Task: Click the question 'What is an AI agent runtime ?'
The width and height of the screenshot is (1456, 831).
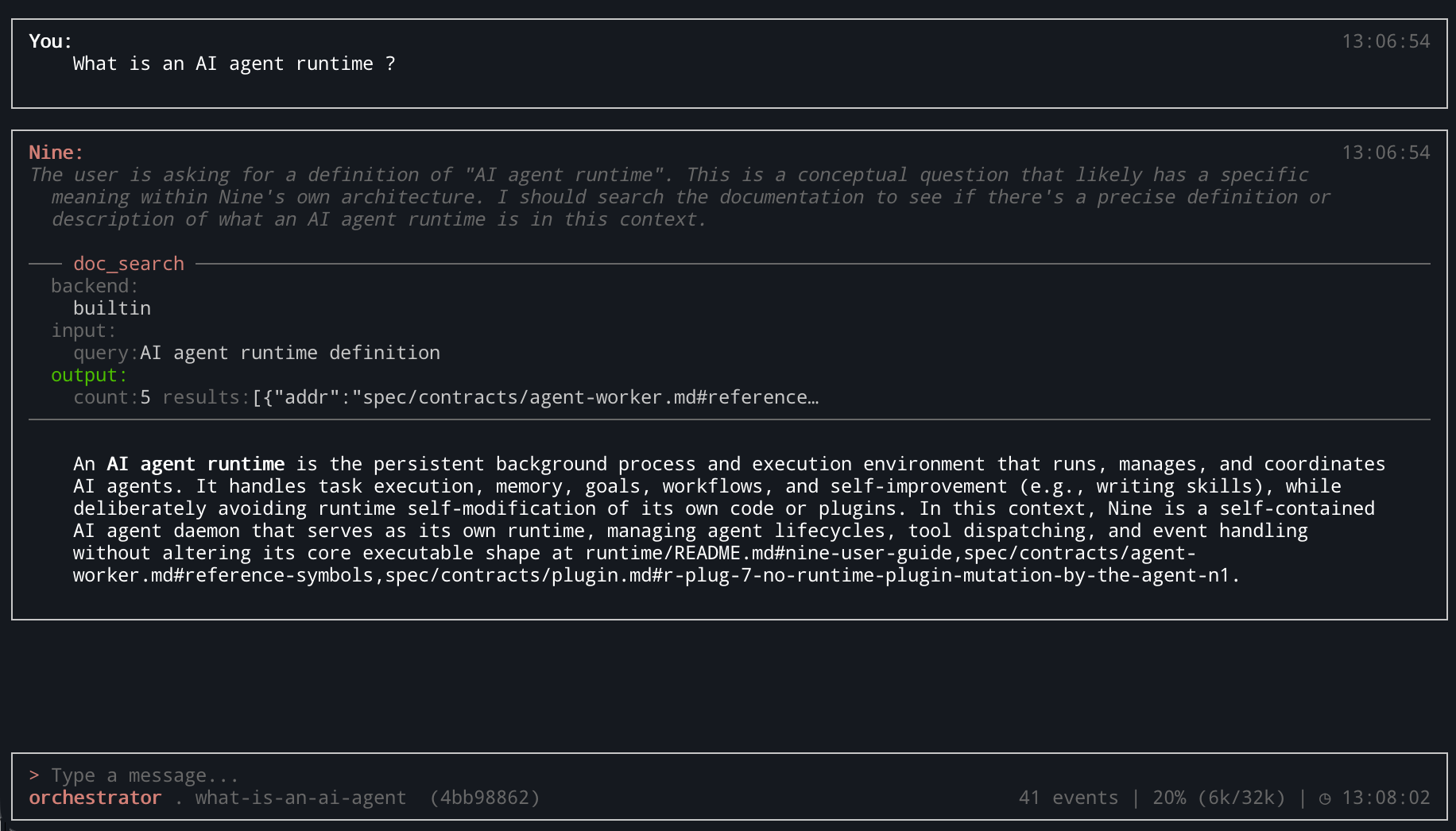Action: coord(234,64)
